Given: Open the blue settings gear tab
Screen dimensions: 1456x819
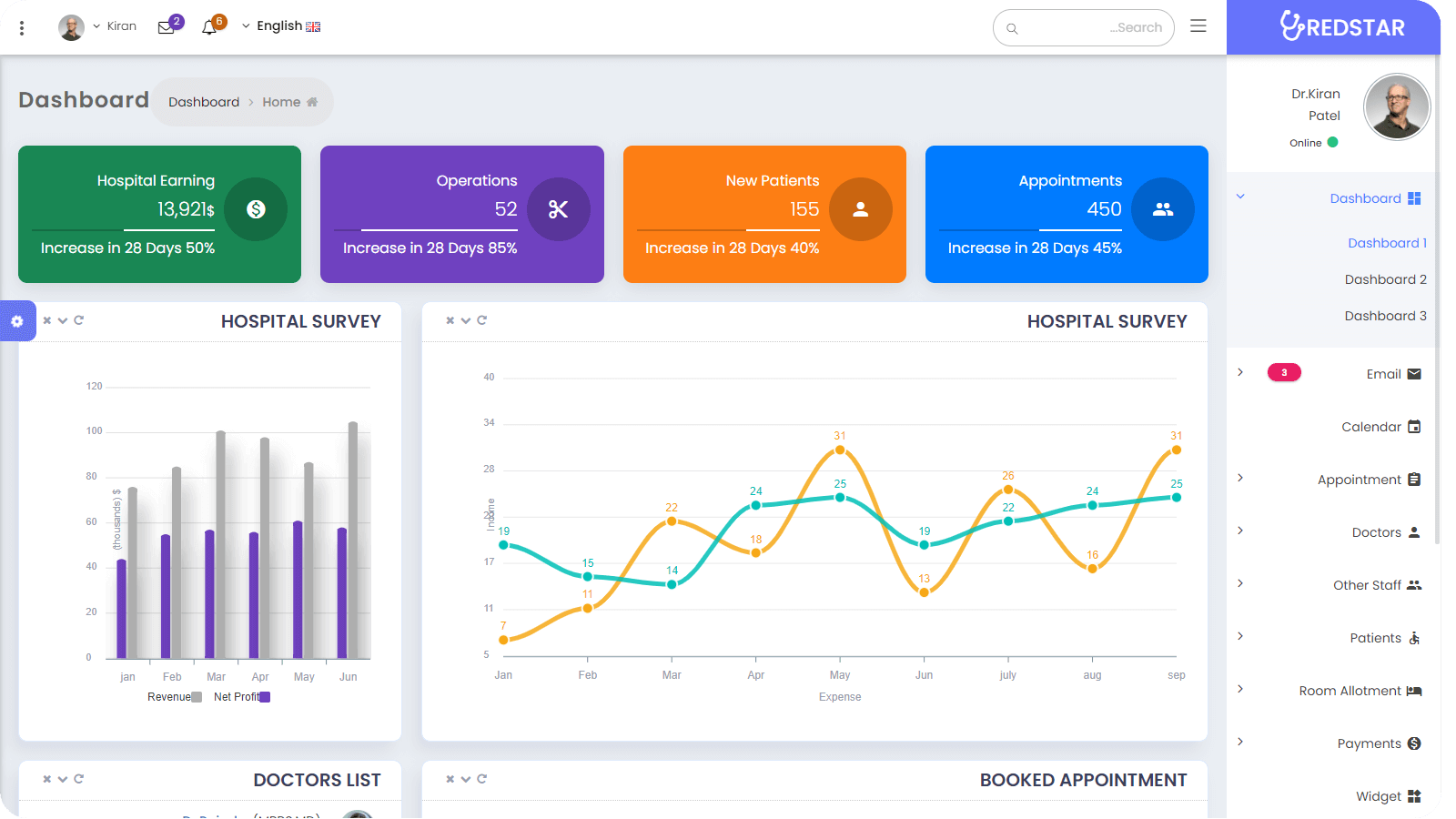Looking at the screenshot, I should 17,321.
